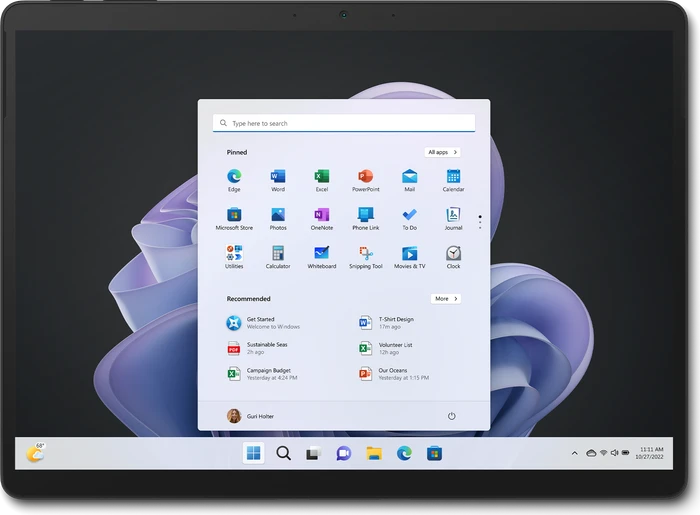Open the weather widget on taskbar
This screenshot has height=515, width=700.
[x=35, y=453]
